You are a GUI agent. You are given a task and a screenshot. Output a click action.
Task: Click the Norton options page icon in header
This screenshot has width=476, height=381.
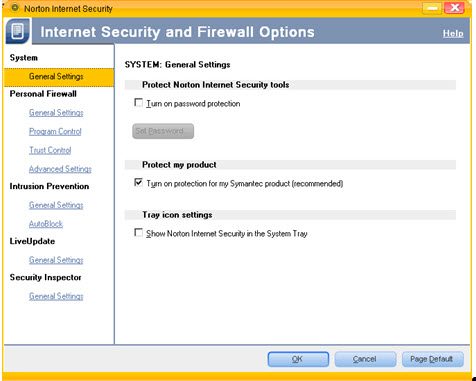click(18, 31)
